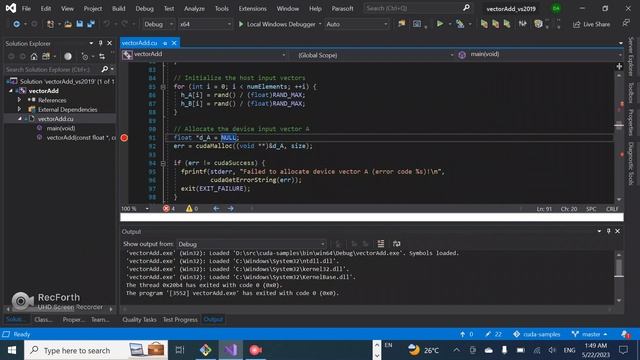This screenshot has width=640, height=360.
Task: Click the Open File folder icon
Action: (68, 24)
